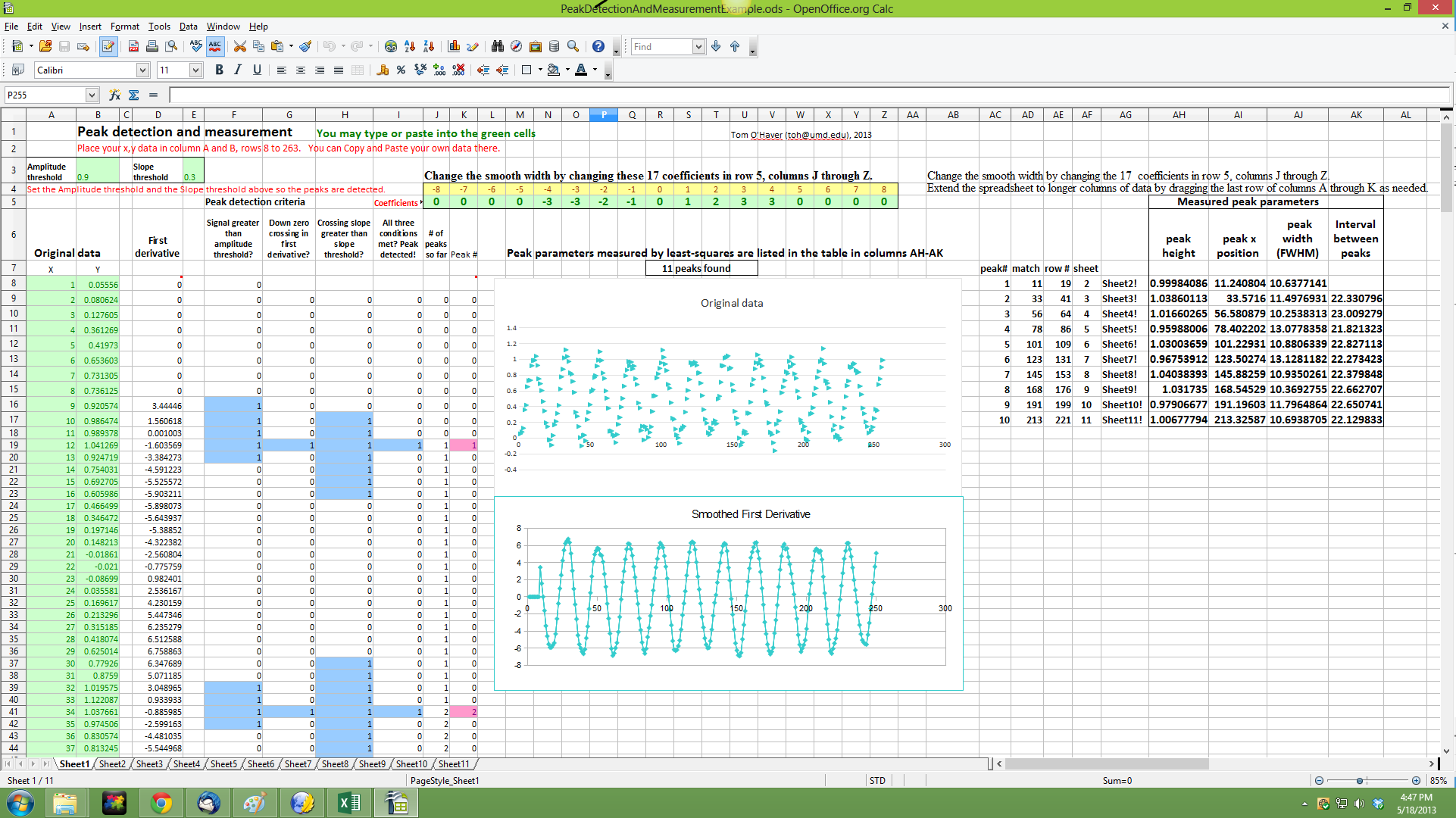This screenshot has height=818, width=1456.
Task: Open the font size dropdown
Action: point(195,70)
